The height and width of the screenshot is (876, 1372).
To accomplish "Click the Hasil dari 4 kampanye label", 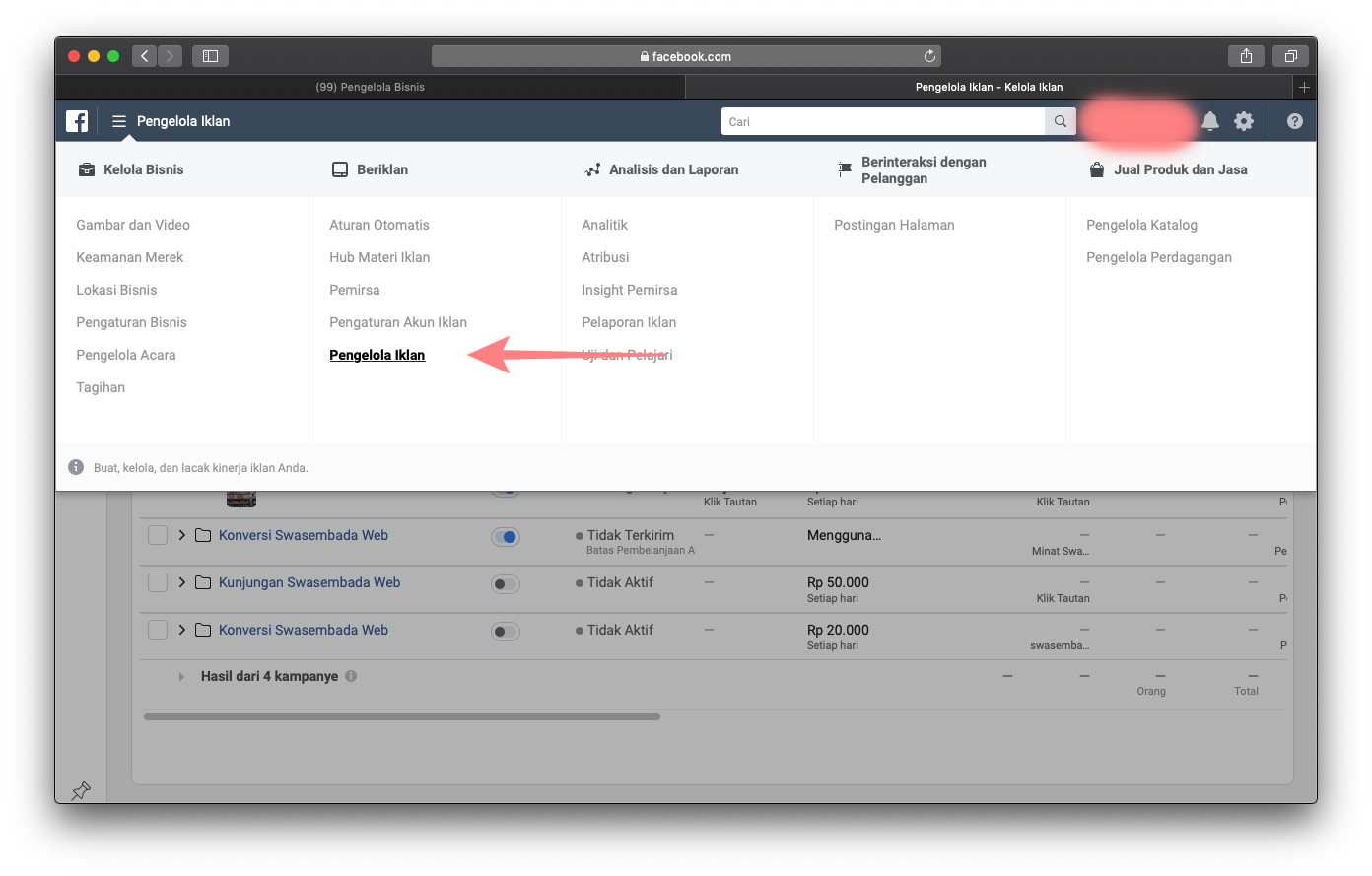I will 269,676.
